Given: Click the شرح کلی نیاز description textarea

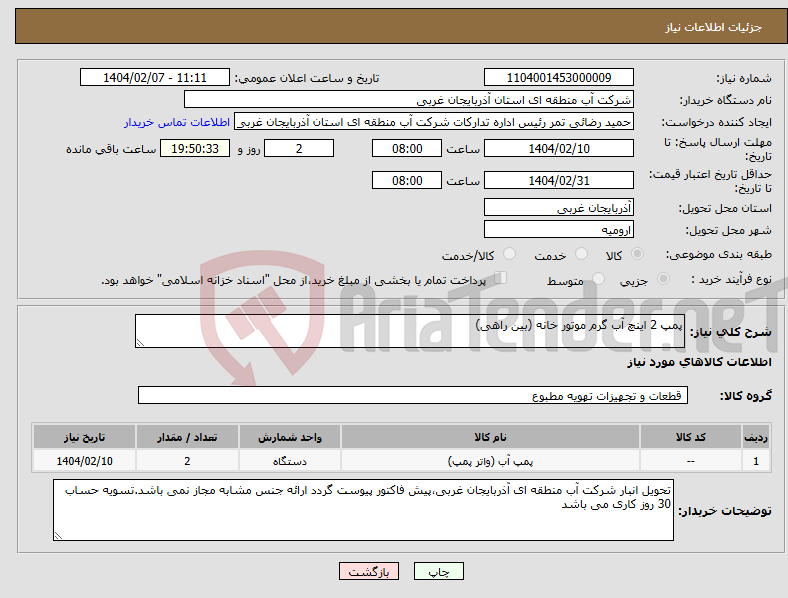Looking at the screenshot, I should tap(410, 331).
